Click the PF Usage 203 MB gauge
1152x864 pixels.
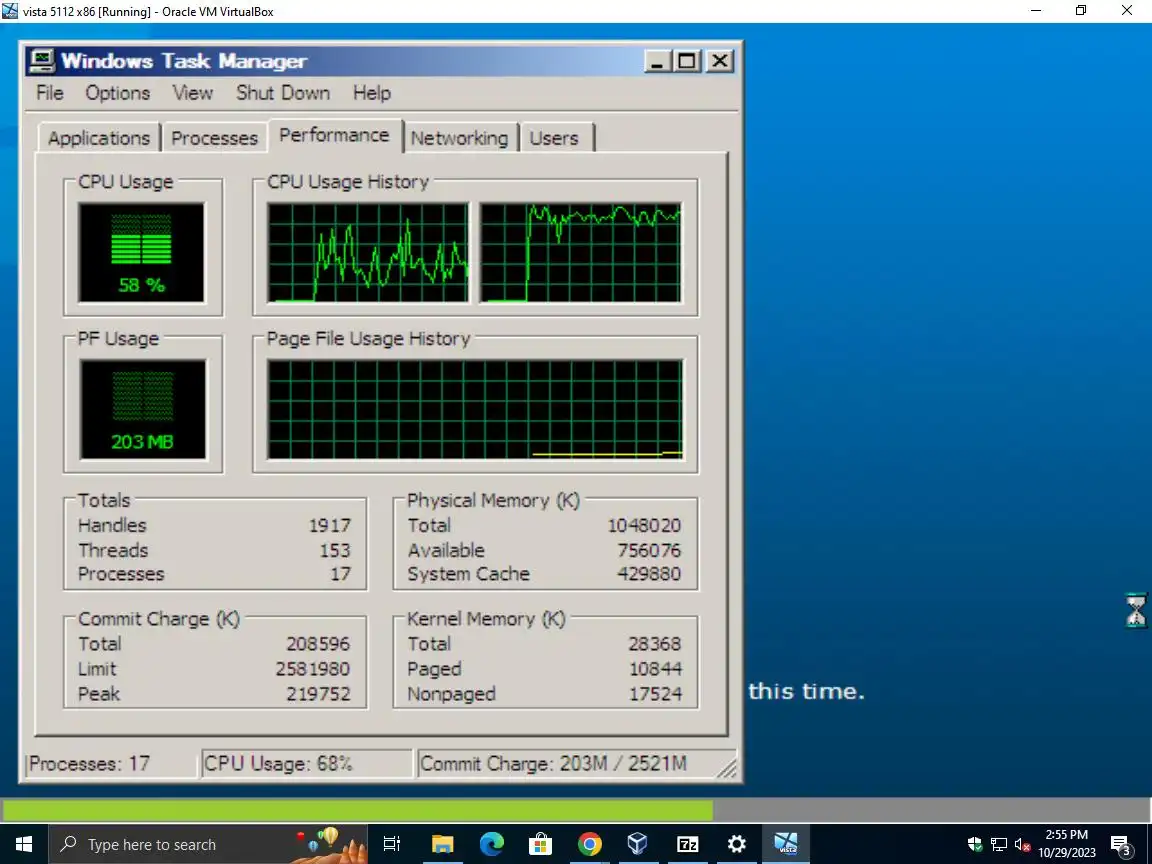(143, 409)
